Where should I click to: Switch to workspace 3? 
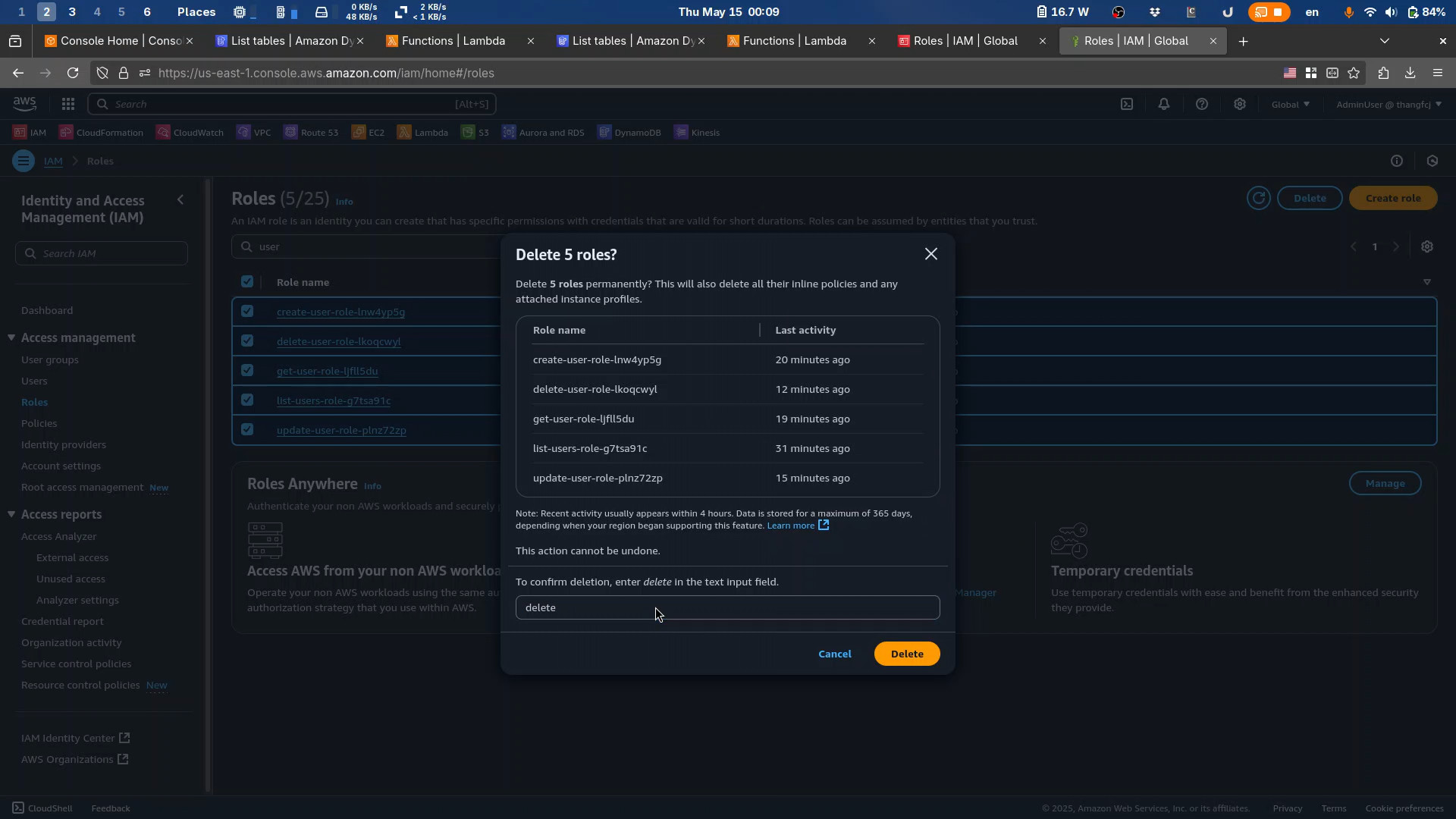coord(72,11)
